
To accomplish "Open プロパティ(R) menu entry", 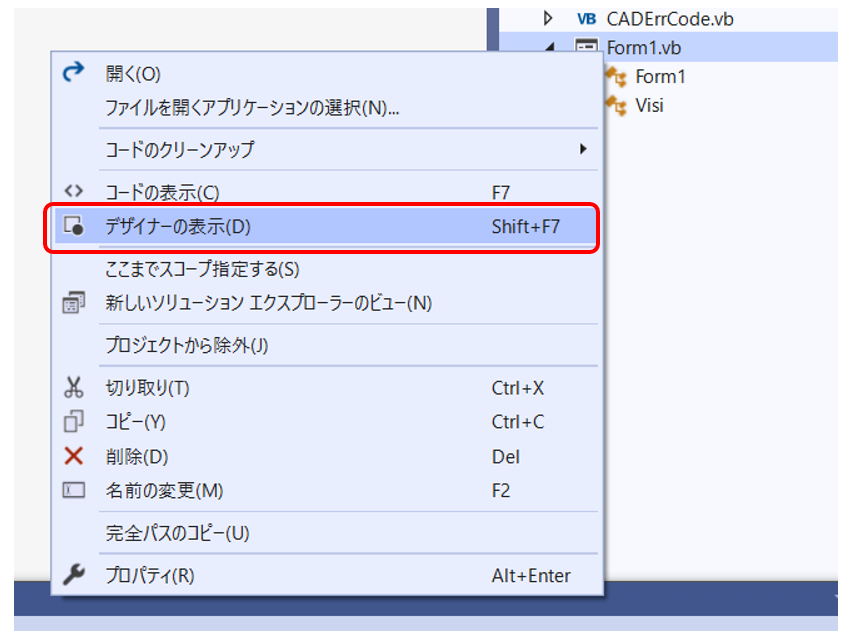I will (x=327, y=575).
